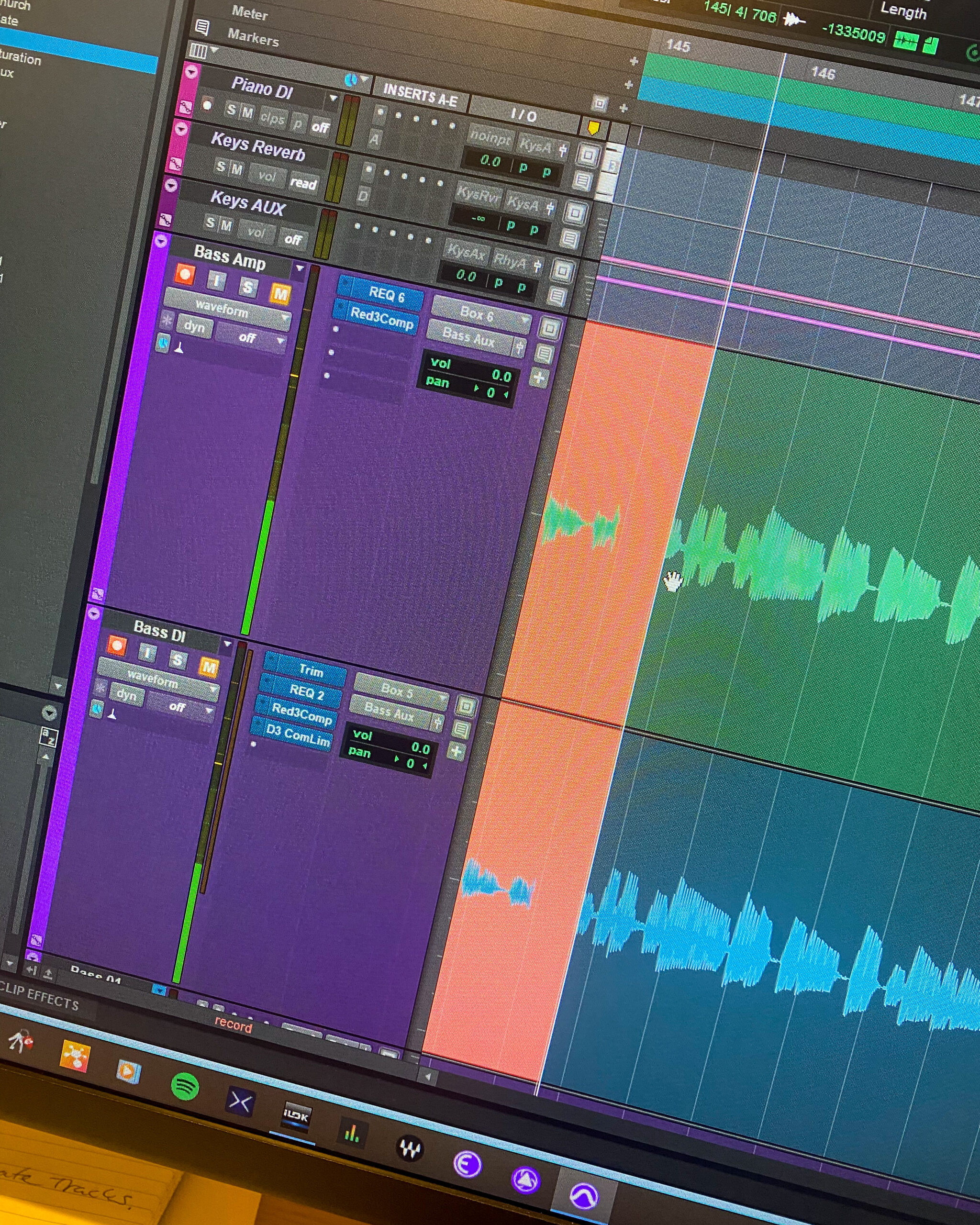Image resolution: width=980 pixels, height=1225 pixels.
Task: Click the Waves icon in dock
Action: tap(409, 1149)
